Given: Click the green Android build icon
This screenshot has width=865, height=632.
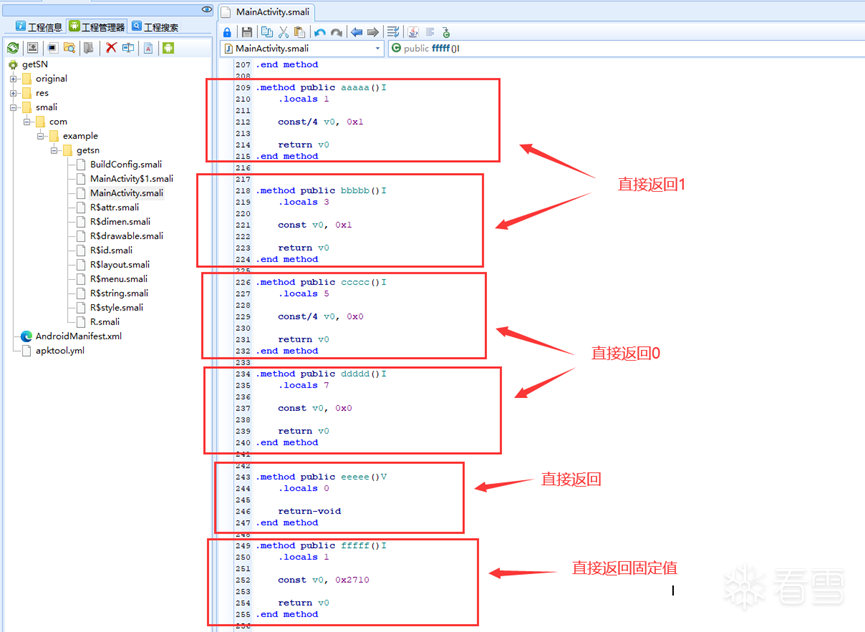Looking at the screenshot, I should tap(168, 48).
